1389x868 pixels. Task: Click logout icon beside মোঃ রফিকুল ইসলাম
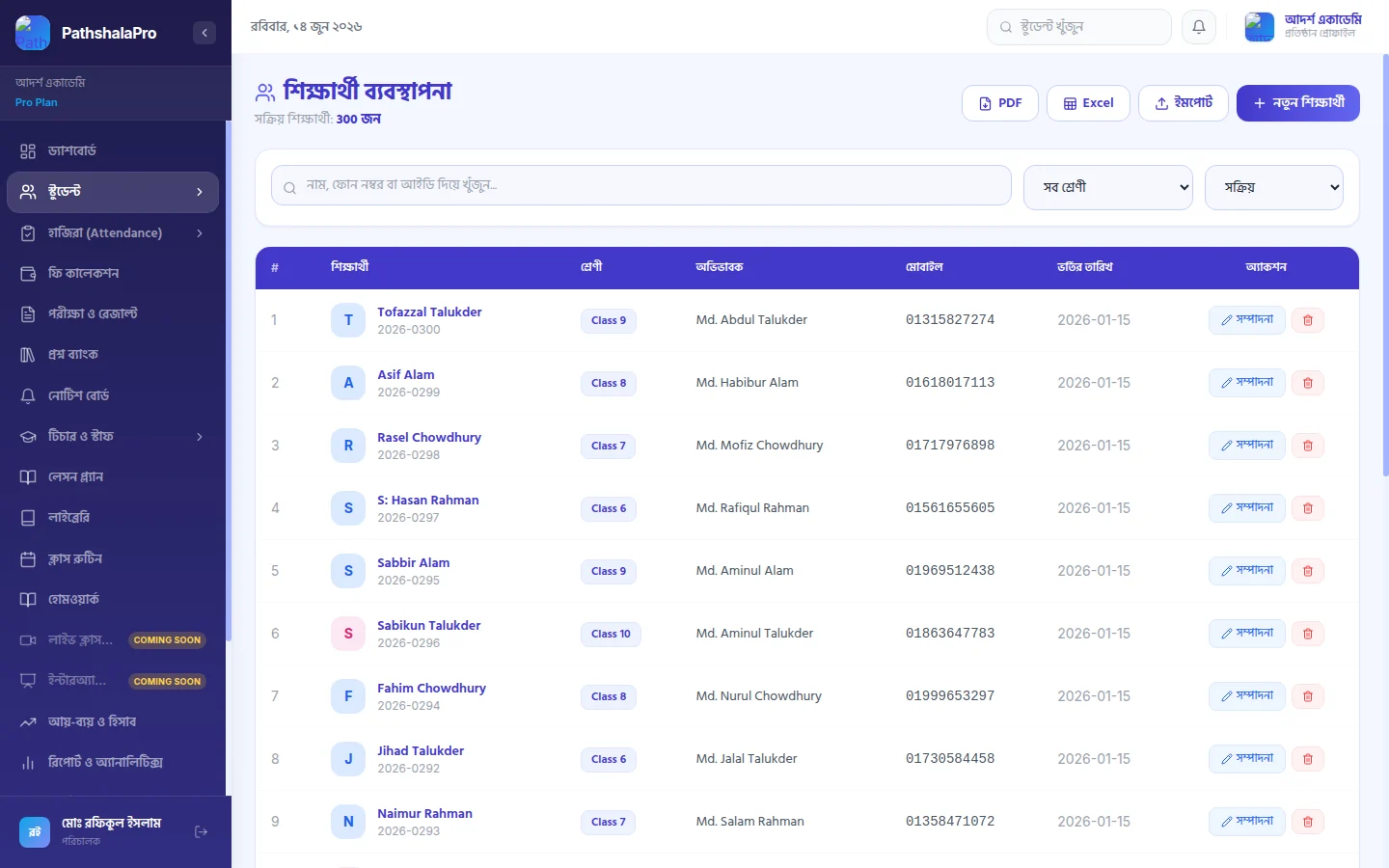(201, 831)
